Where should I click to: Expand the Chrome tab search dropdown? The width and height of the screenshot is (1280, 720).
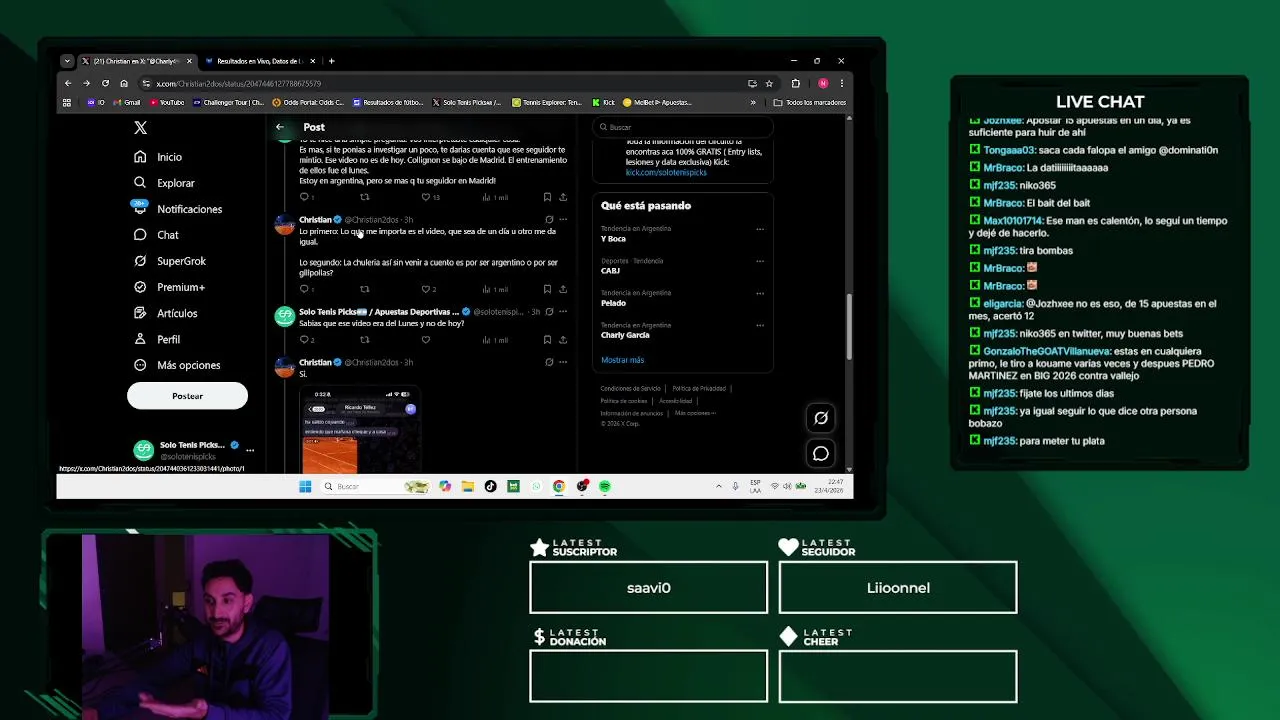click(x=67, y=61)
